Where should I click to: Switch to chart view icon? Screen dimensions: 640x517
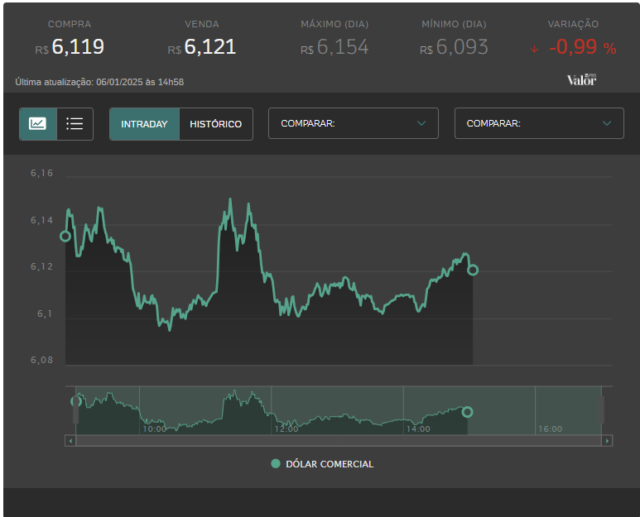click(38, 124)
